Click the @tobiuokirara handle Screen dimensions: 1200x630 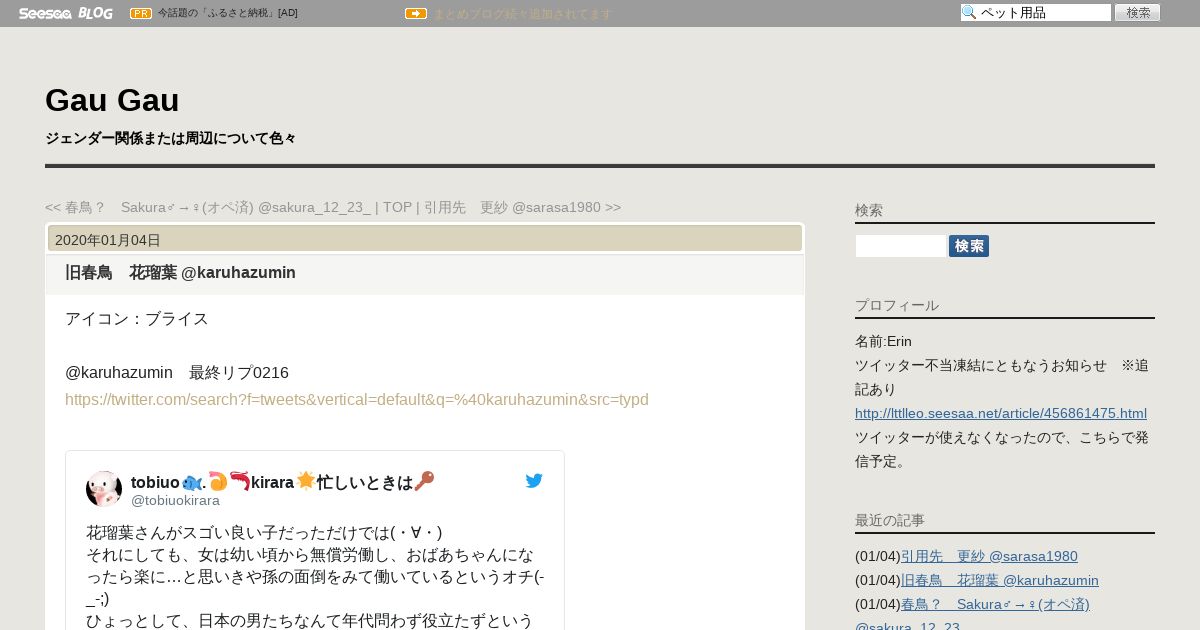coord(175,500)
